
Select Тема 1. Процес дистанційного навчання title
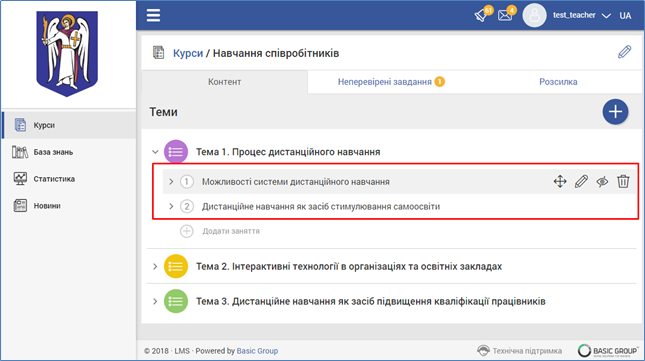click(288, 152)
